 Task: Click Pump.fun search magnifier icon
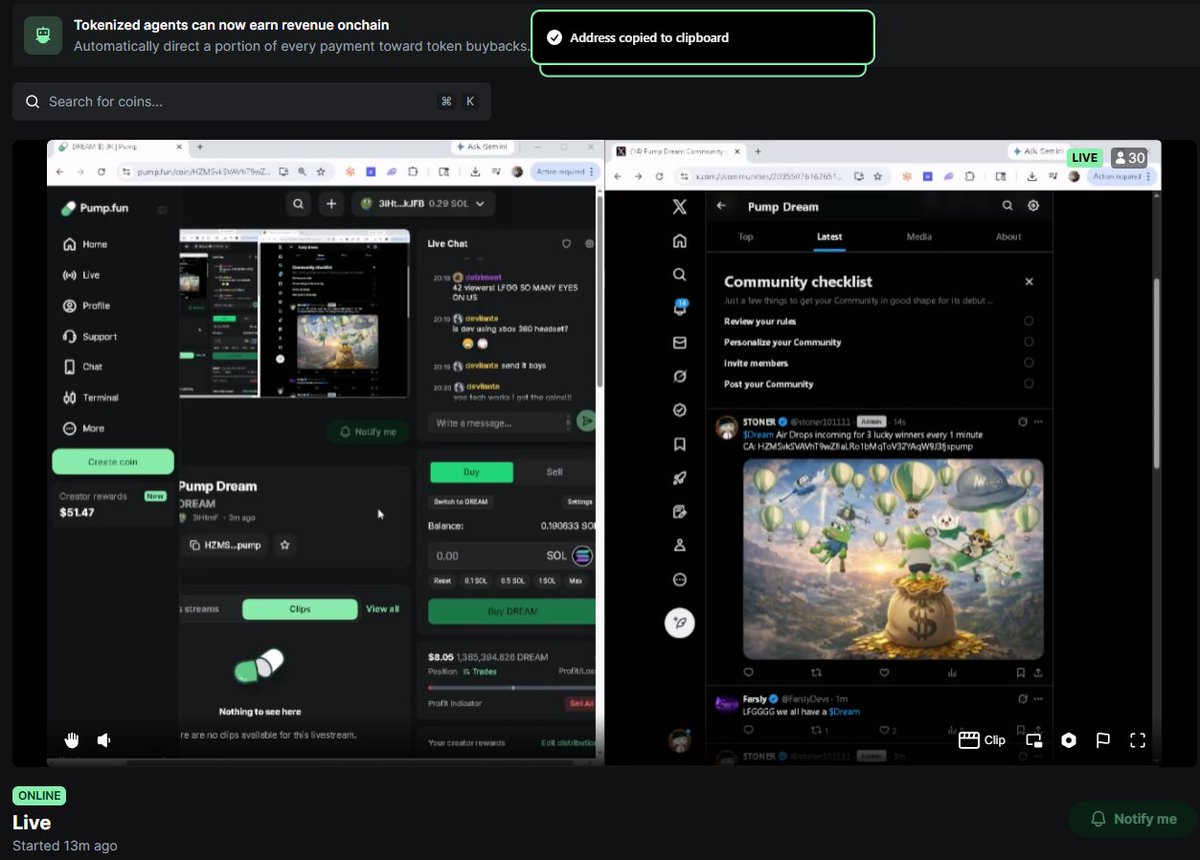point(298,204)
